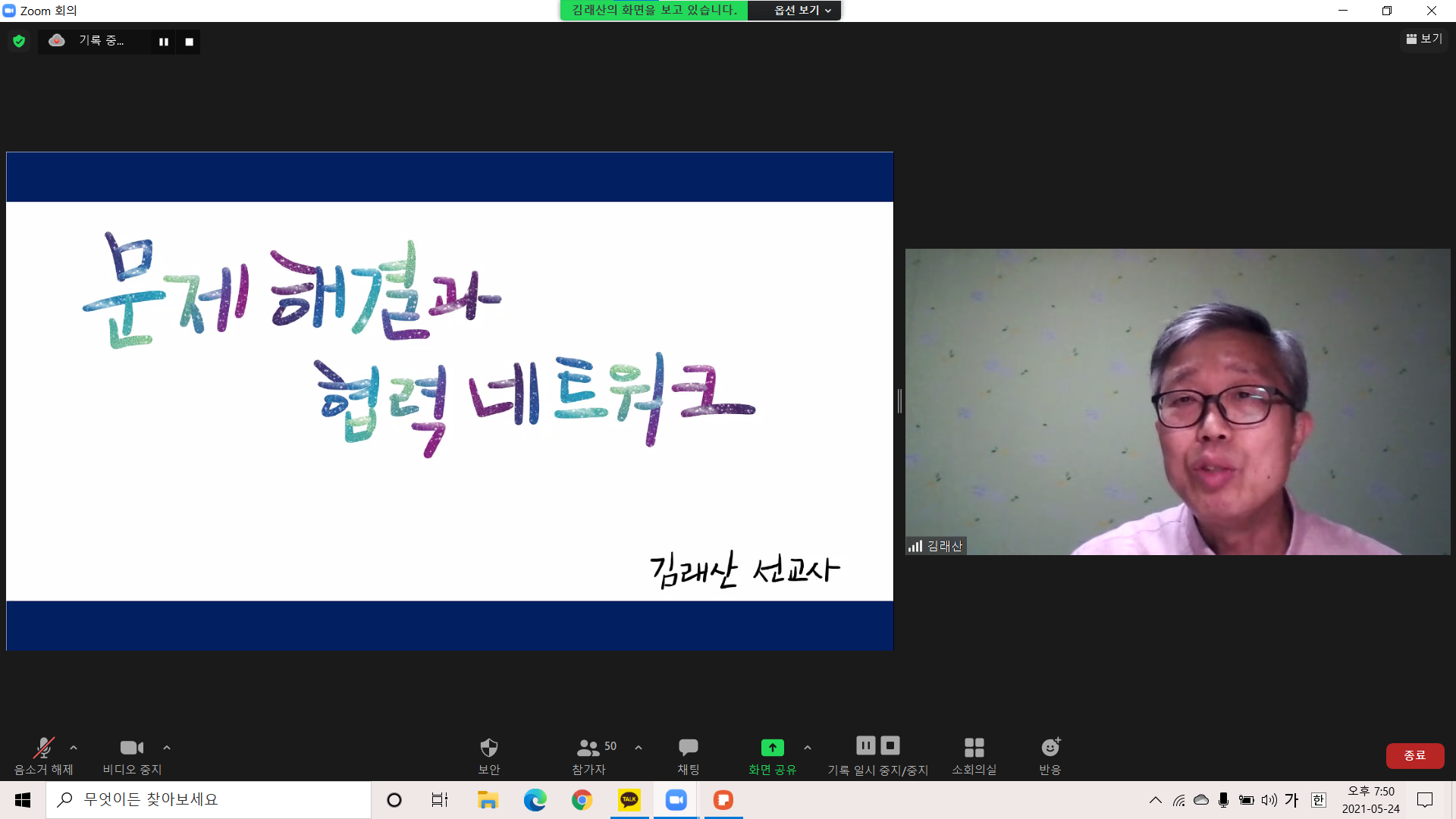
Task: Click the cloud recording status icon
Action: (57, 41)
